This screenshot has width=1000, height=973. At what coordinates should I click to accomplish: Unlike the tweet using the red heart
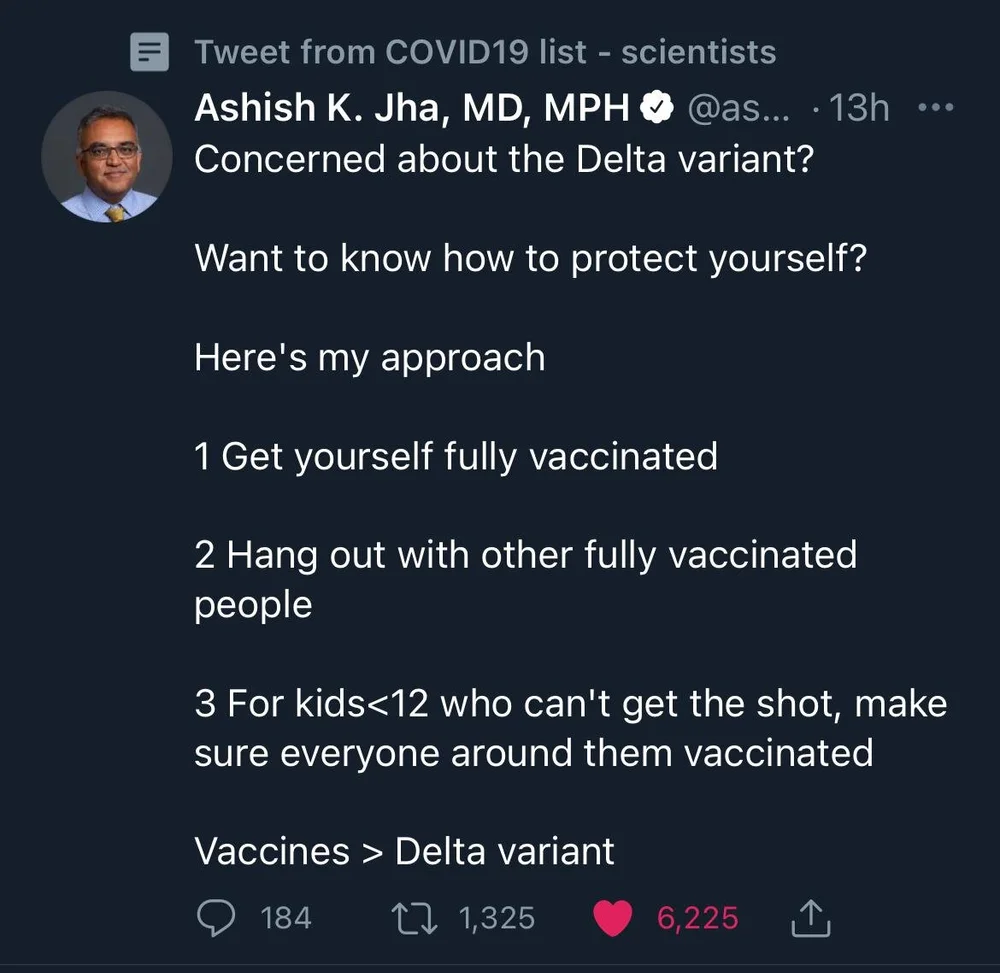(x=612, y=918)
